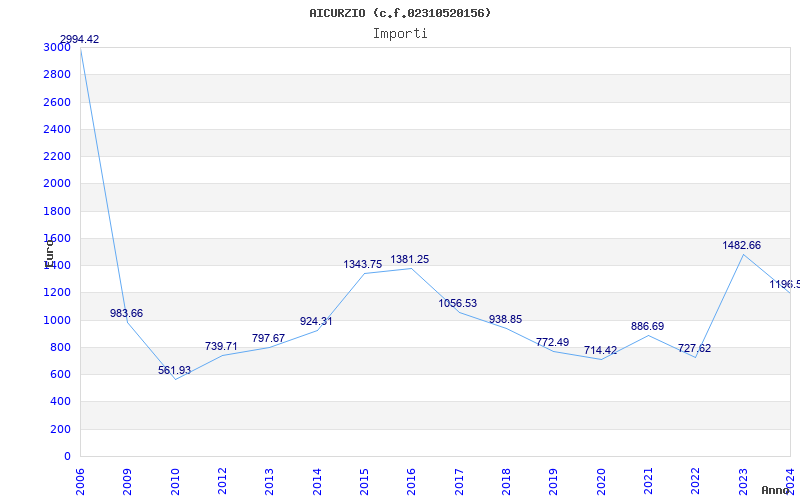Click the 2400 y-axis tick label
800x500 pixels.
point(57,129)
